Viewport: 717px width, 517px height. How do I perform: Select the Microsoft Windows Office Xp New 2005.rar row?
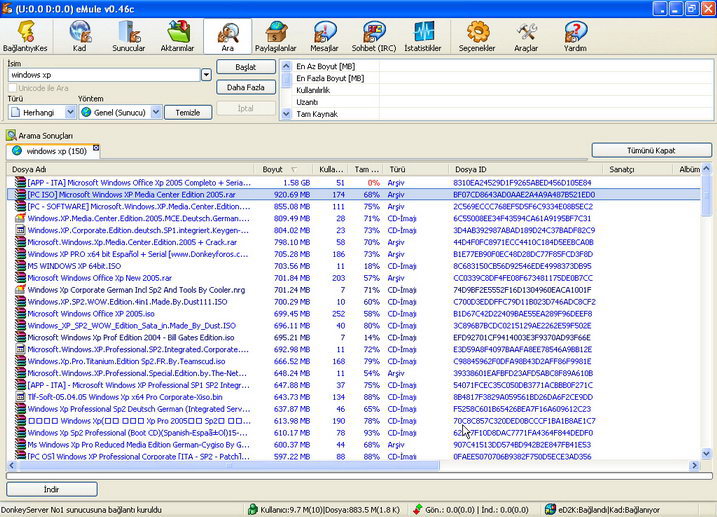[353, 277]
